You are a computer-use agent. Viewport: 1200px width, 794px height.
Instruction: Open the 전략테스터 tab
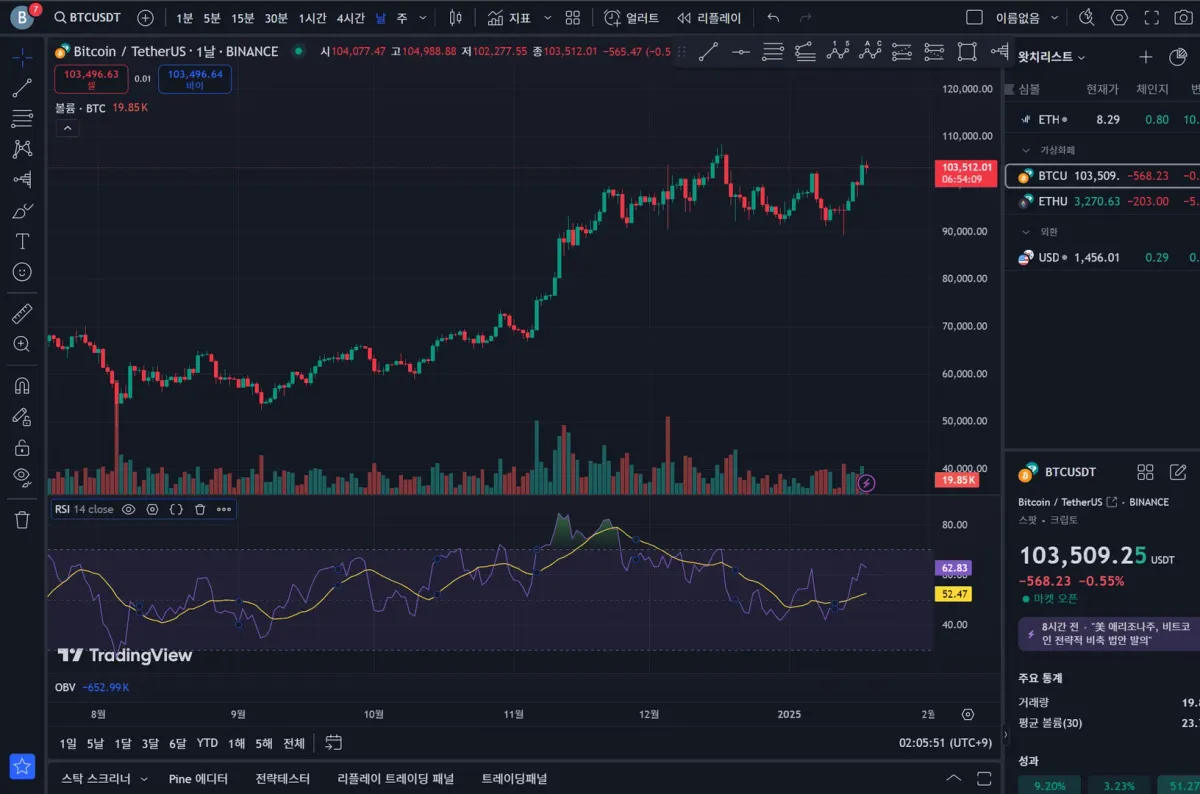pyautogui.click(x=282, y=779)
